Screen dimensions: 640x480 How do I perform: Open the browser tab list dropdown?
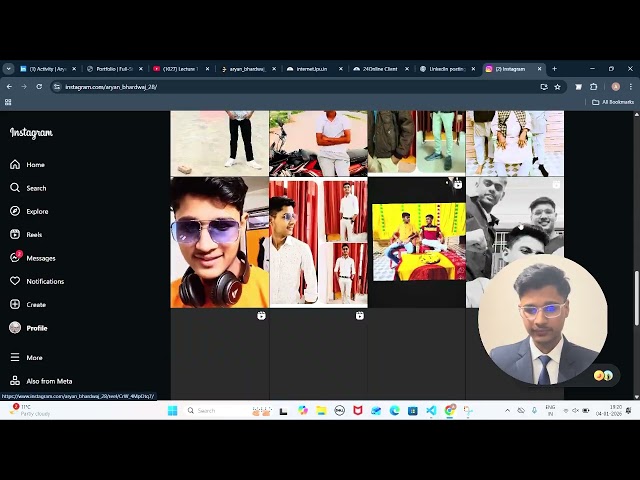point(9,69)
